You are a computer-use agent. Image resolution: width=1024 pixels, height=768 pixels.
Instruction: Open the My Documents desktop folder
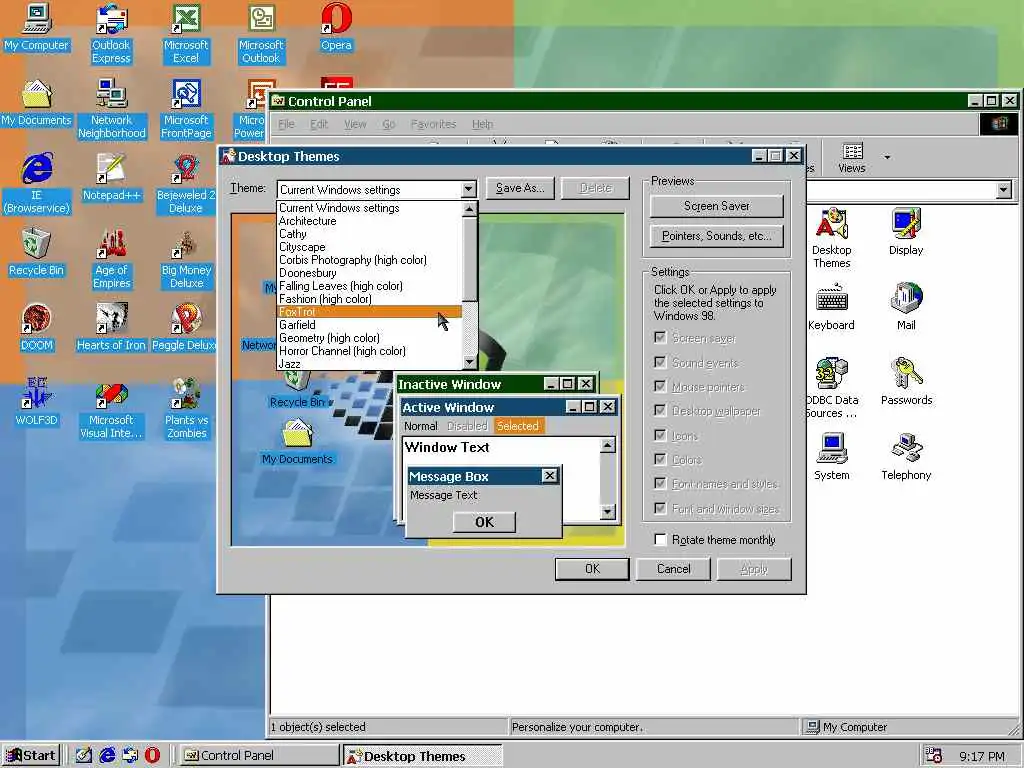(x=37, y=103)
